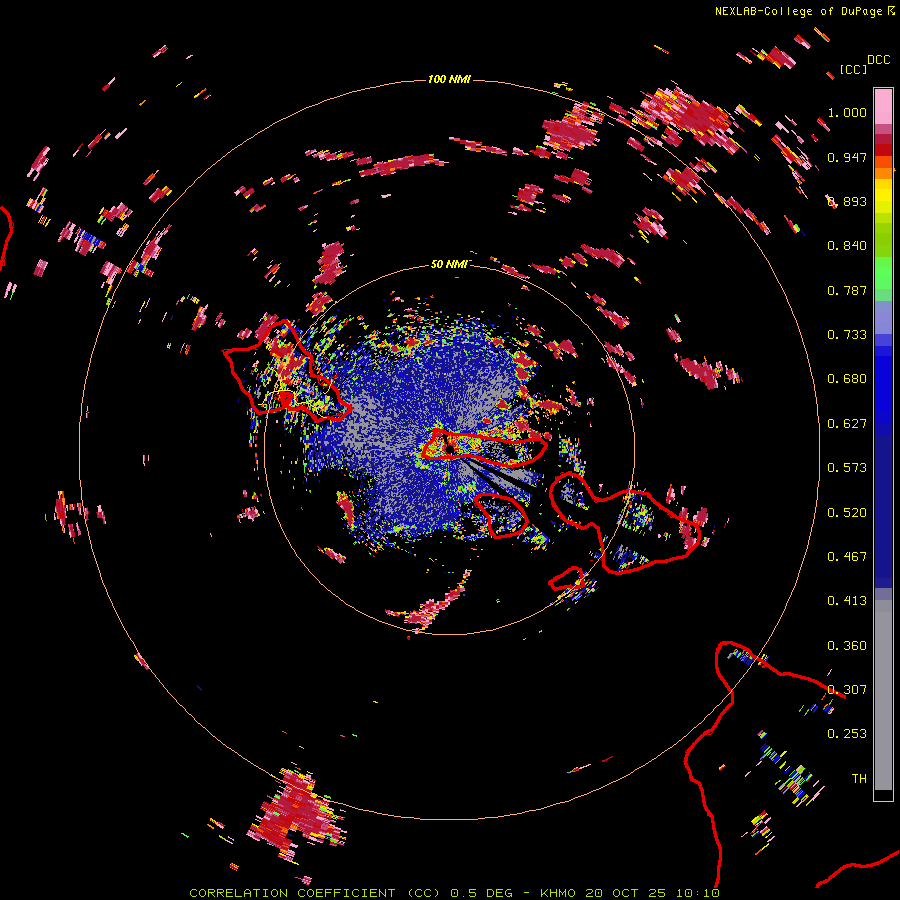Pick the light pink swatch atop color bar

[883, 106]
